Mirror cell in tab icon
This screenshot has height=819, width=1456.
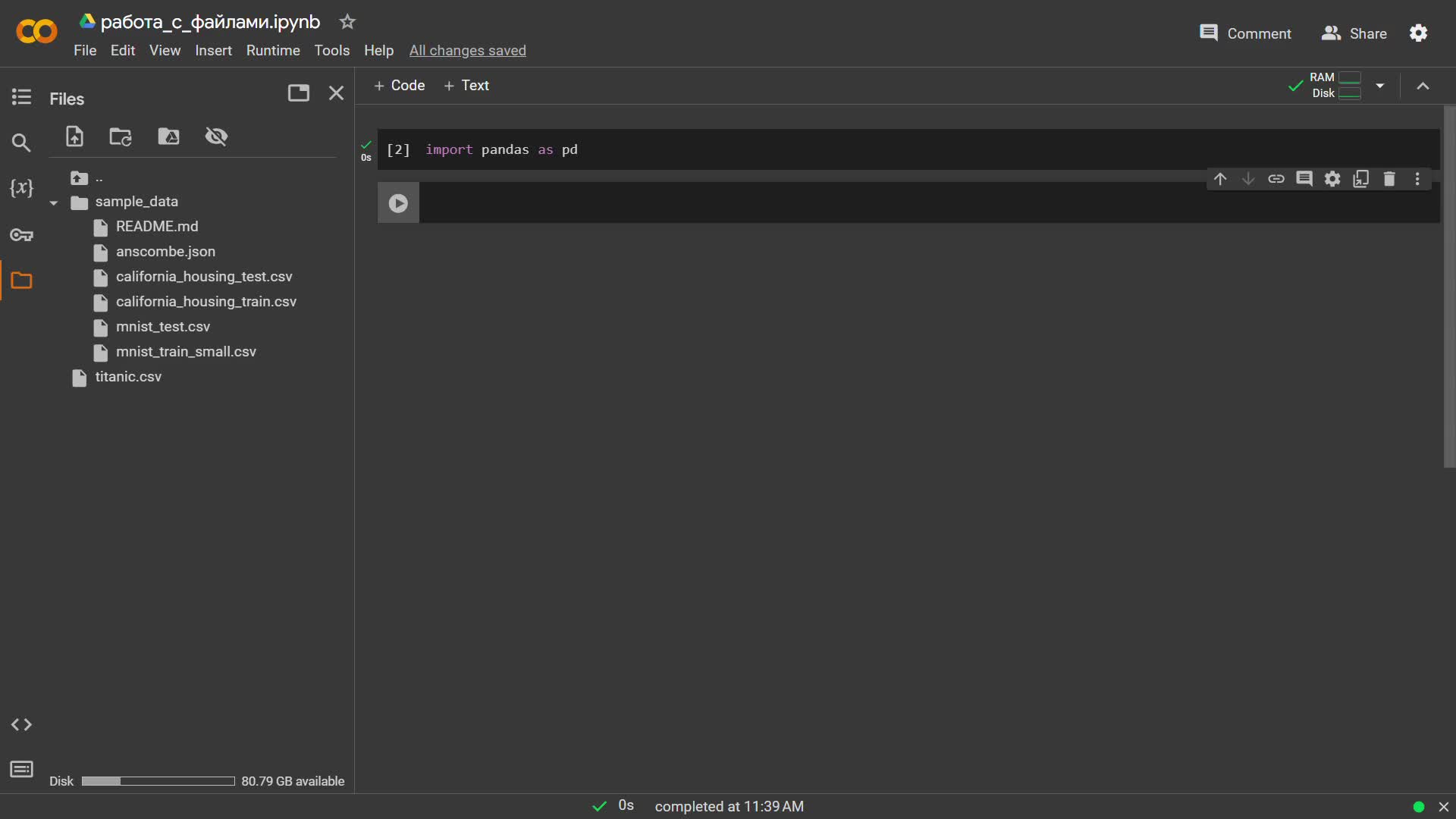click(1361, 179)
